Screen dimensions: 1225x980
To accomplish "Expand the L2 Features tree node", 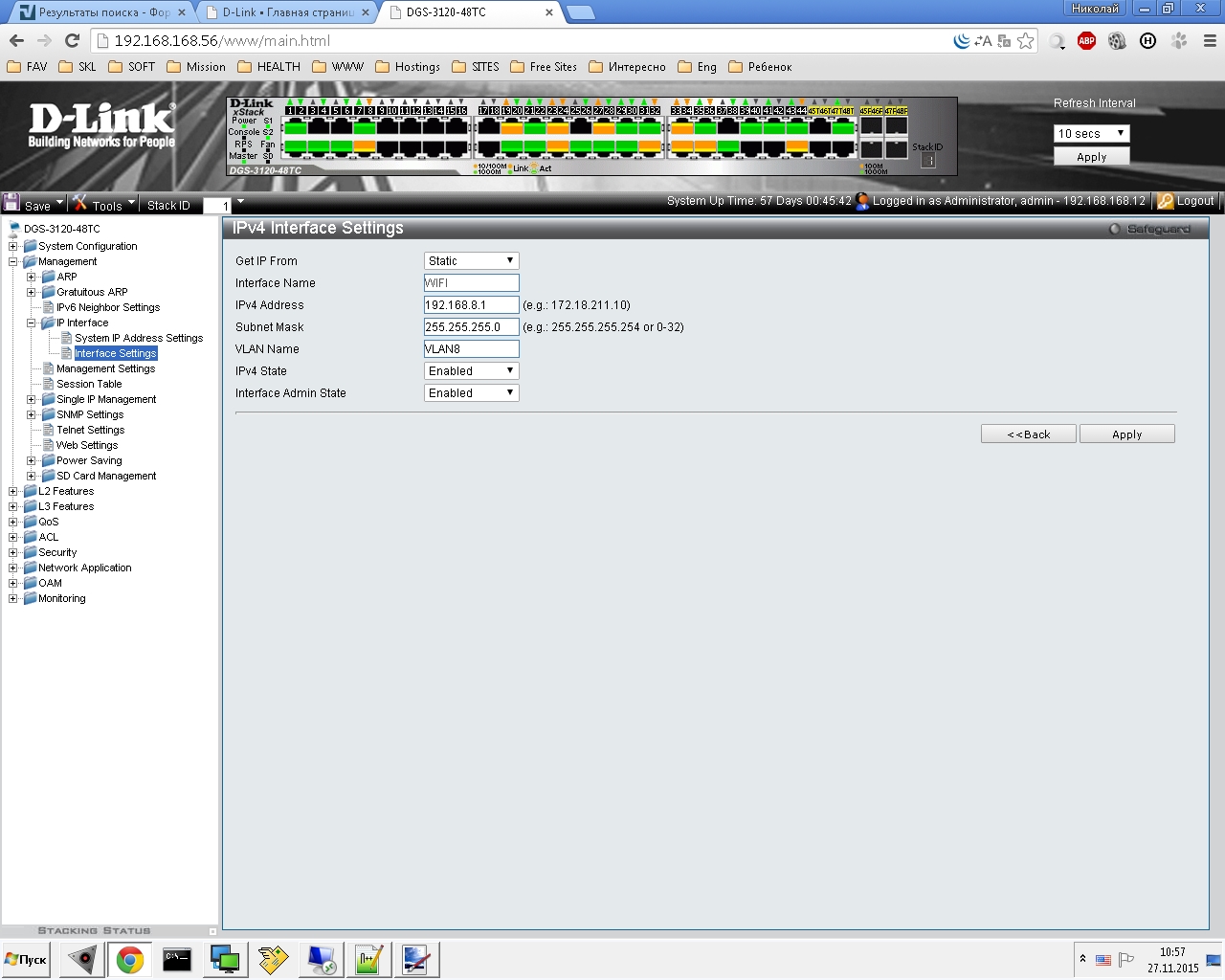I will point(13,492).
